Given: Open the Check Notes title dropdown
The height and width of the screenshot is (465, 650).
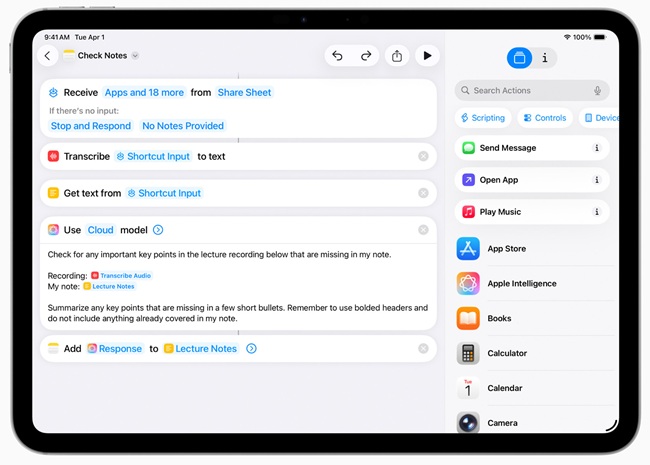Looking at the screenshot, I should 135,56.
